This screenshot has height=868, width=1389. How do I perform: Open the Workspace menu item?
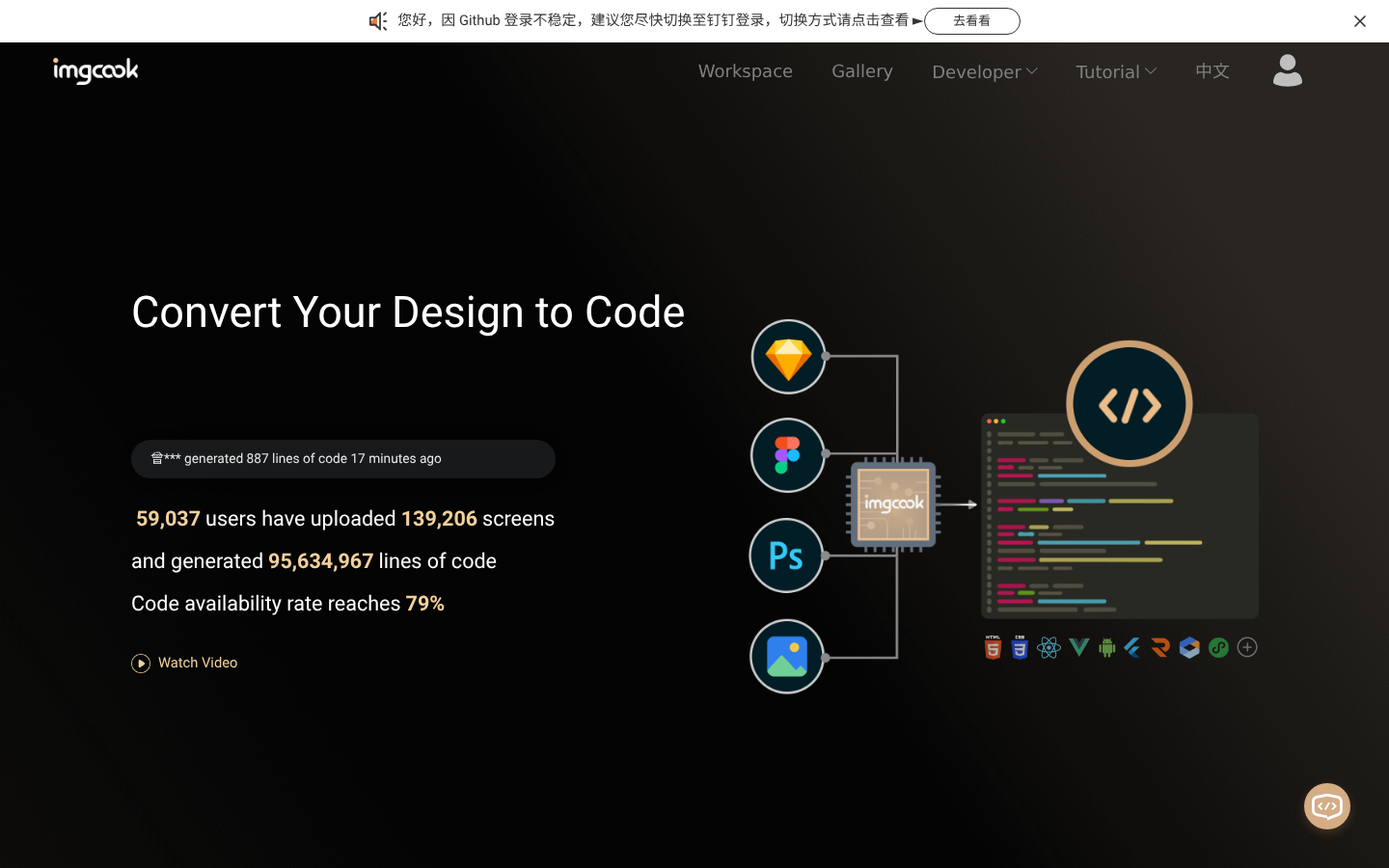(746, 71)
